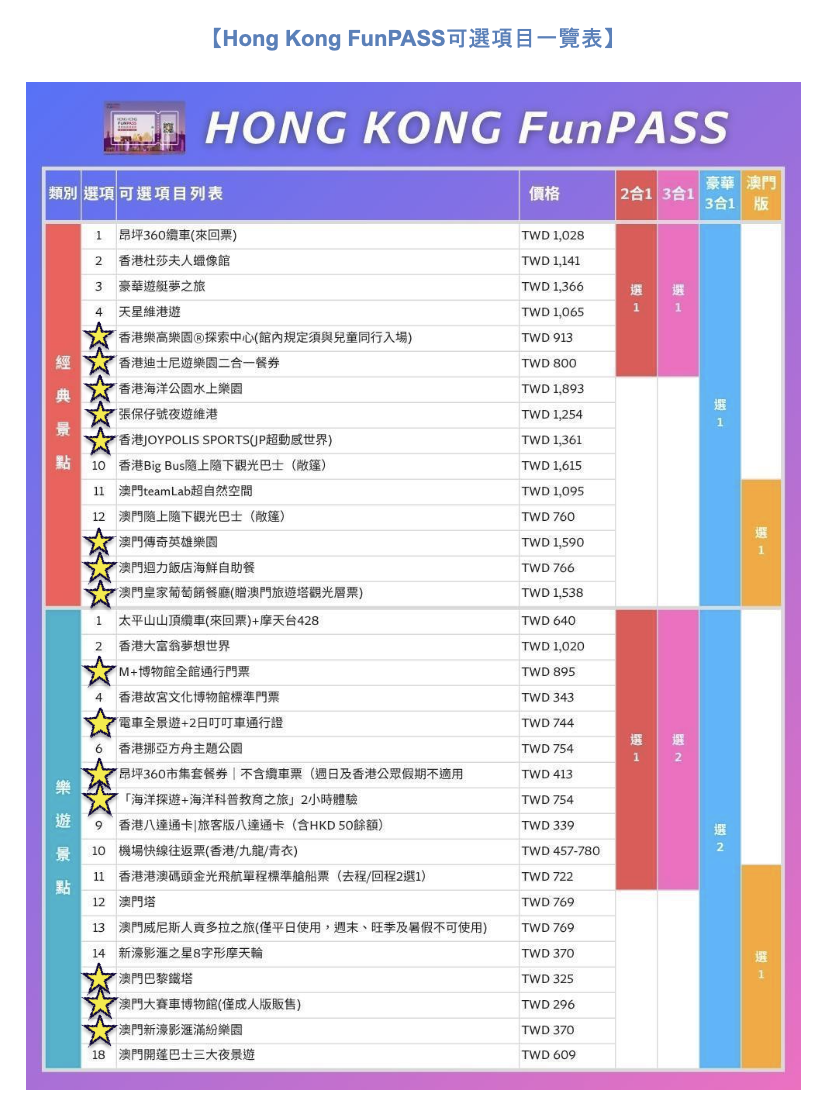The height and width of the screenshot is (1110, 826).
Task: Click the 2合1 column header
Action: pos(636,194)
